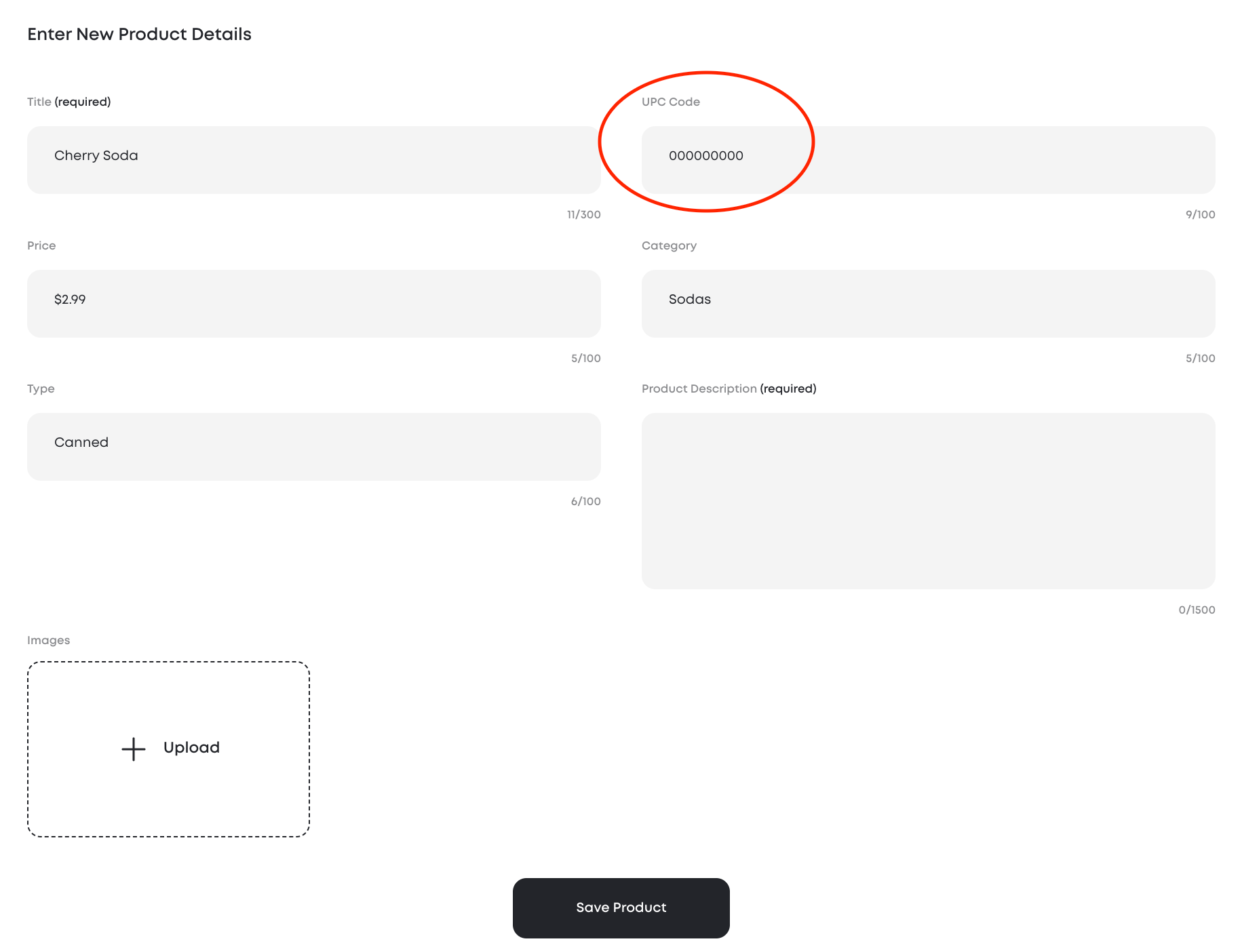This screenshot has height=952, width=1240.
Task: Click the Enter New Product Details heading
Action: pos(139,34)
